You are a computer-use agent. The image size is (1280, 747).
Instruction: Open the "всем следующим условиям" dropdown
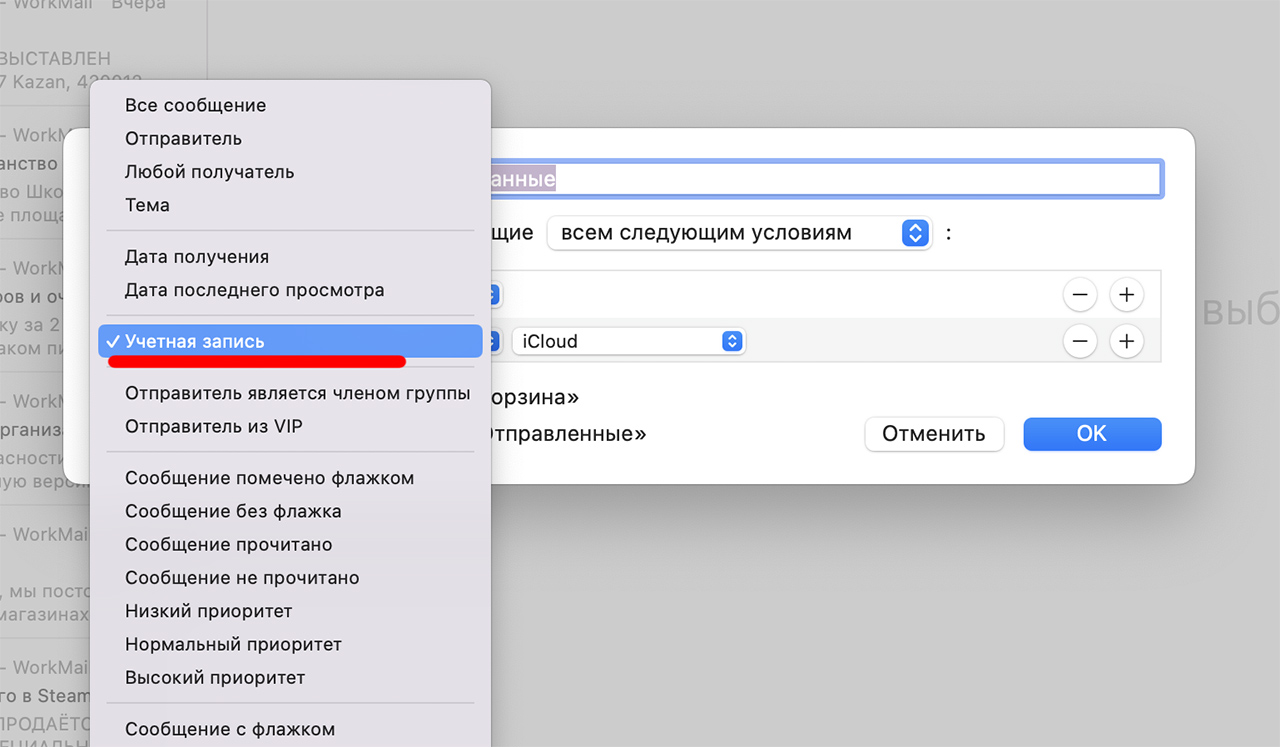coord(738,233)
